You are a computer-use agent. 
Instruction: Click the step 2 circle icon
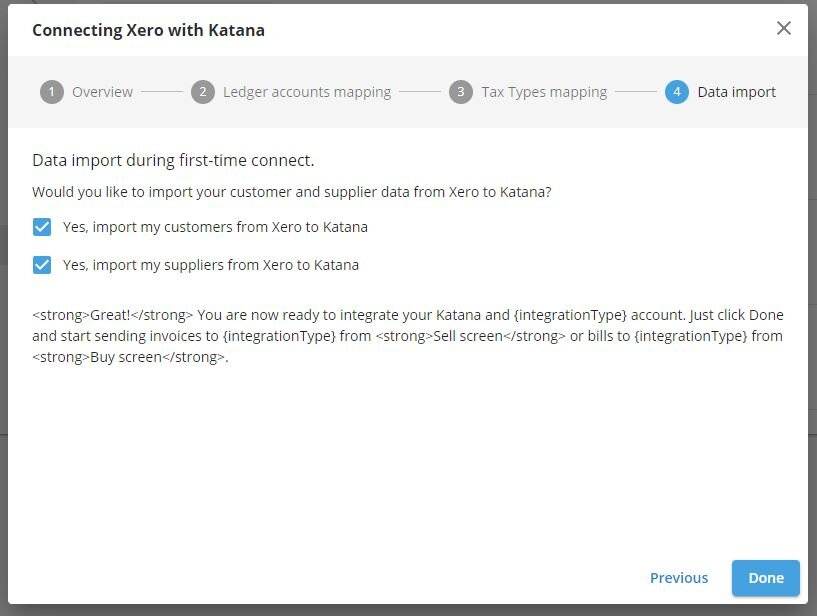click(x=203, y=92)
